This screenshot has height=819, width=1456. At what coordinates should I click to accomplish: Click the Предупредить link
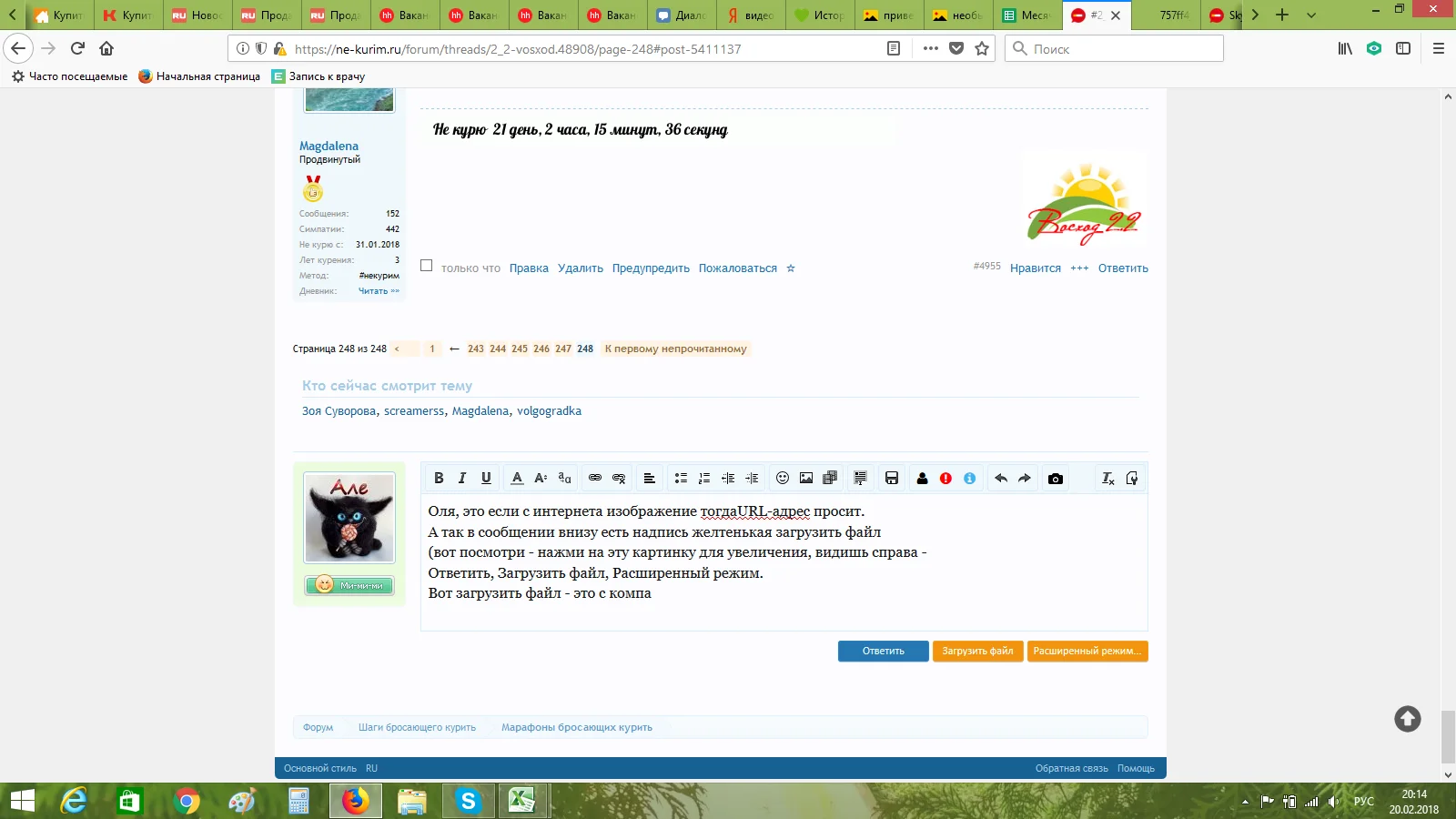(x=651, y=268)
